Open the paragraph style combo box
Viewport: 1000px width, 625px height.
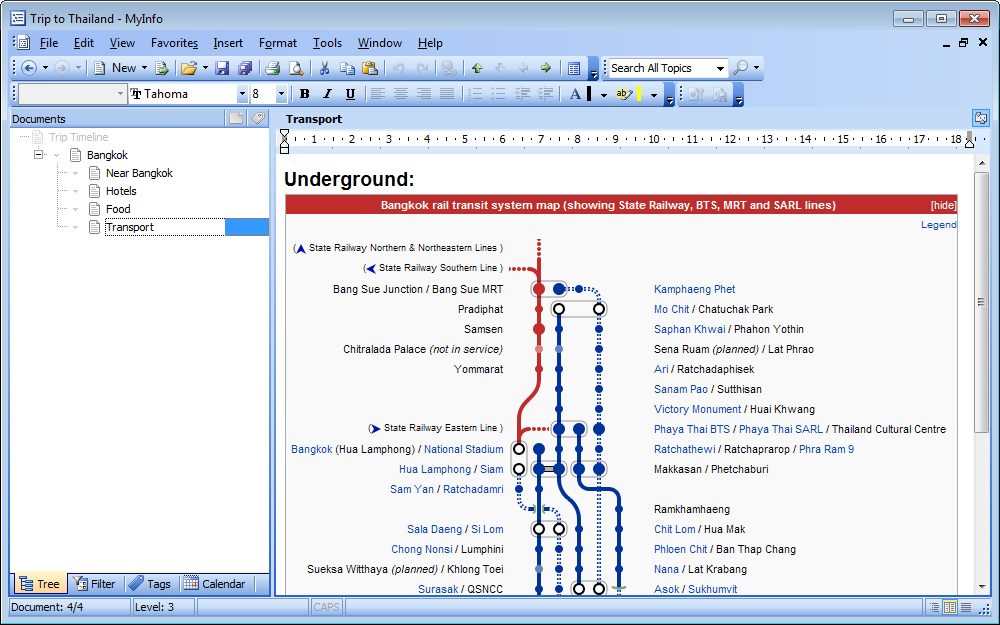[72, 94]
